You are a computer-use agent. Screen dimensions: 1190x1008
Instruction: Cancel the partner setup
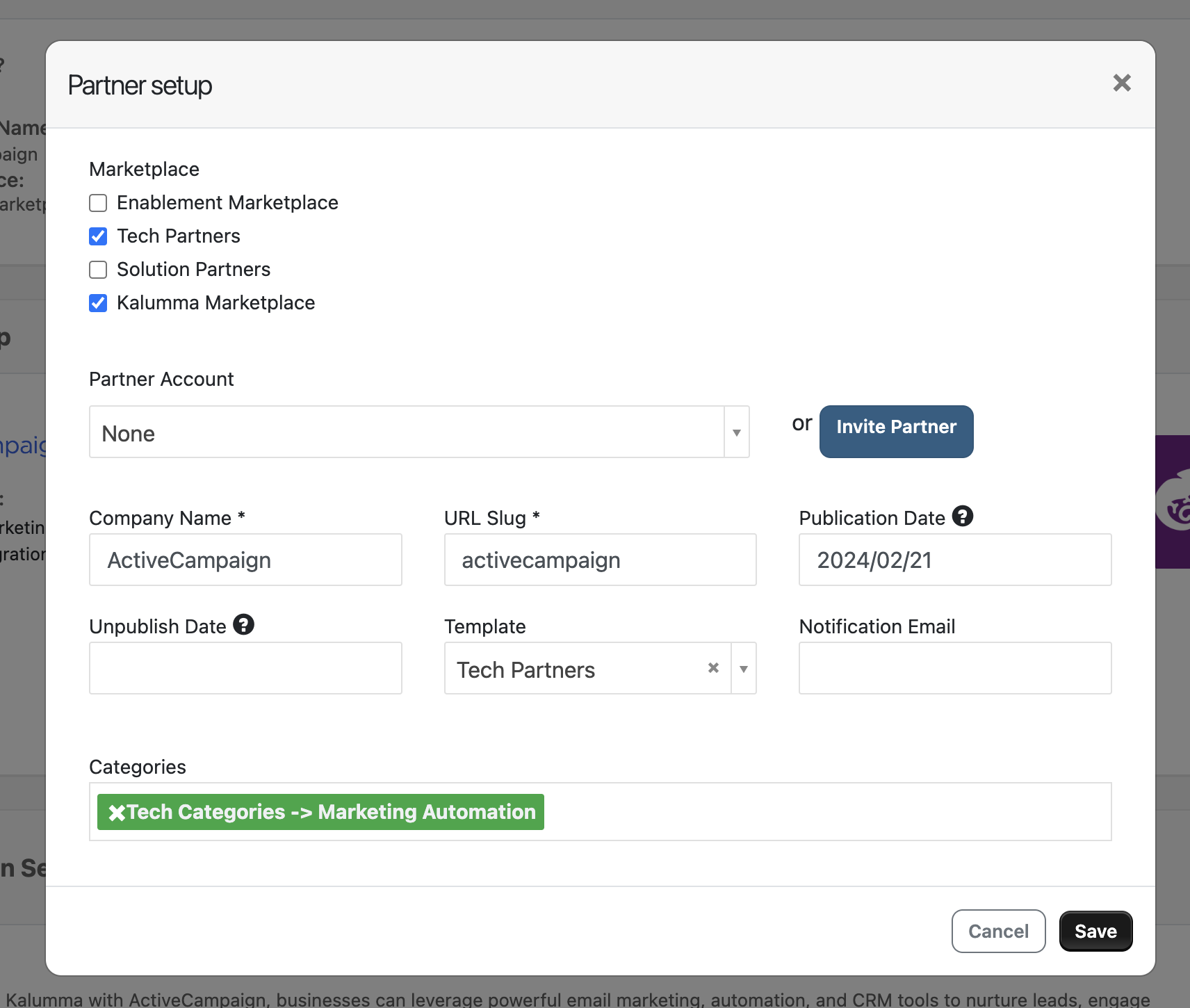(x=998, y=932)
